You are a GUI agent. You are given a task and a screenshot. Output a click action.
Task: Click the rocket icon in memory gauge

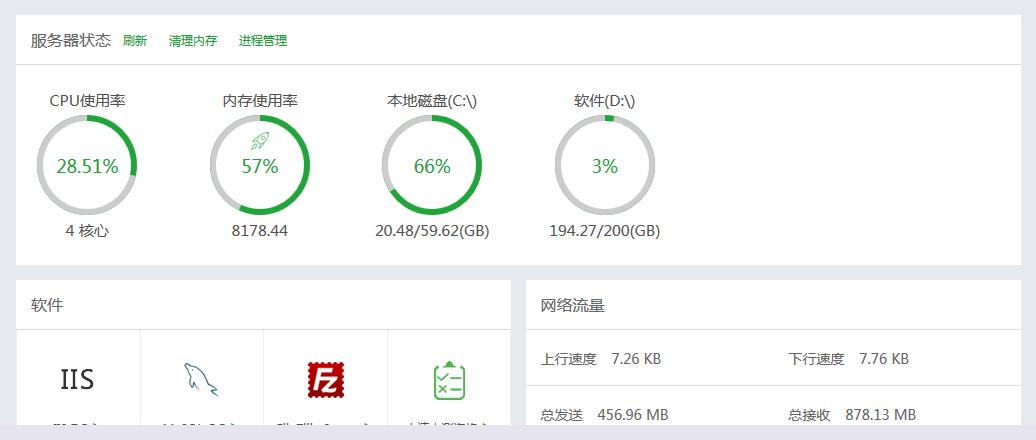(x=260, y=140)
